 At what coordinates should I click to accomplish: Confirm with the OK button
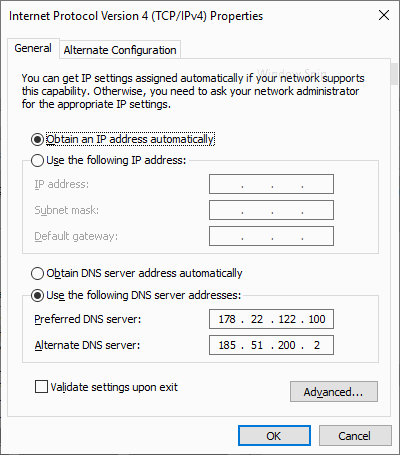tap(274, 436)
